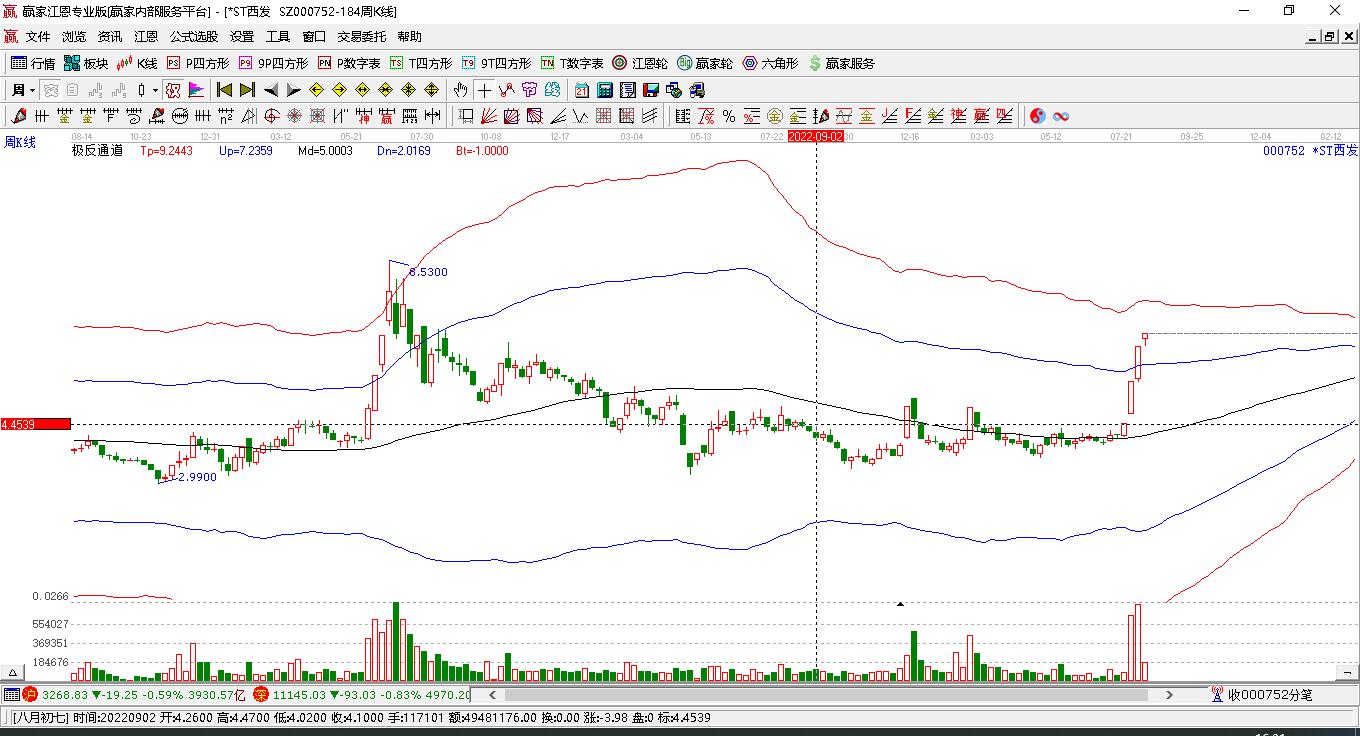Open the 公式选股 menu
This screenshot has height=736, width=1360.
pos(193,36)
